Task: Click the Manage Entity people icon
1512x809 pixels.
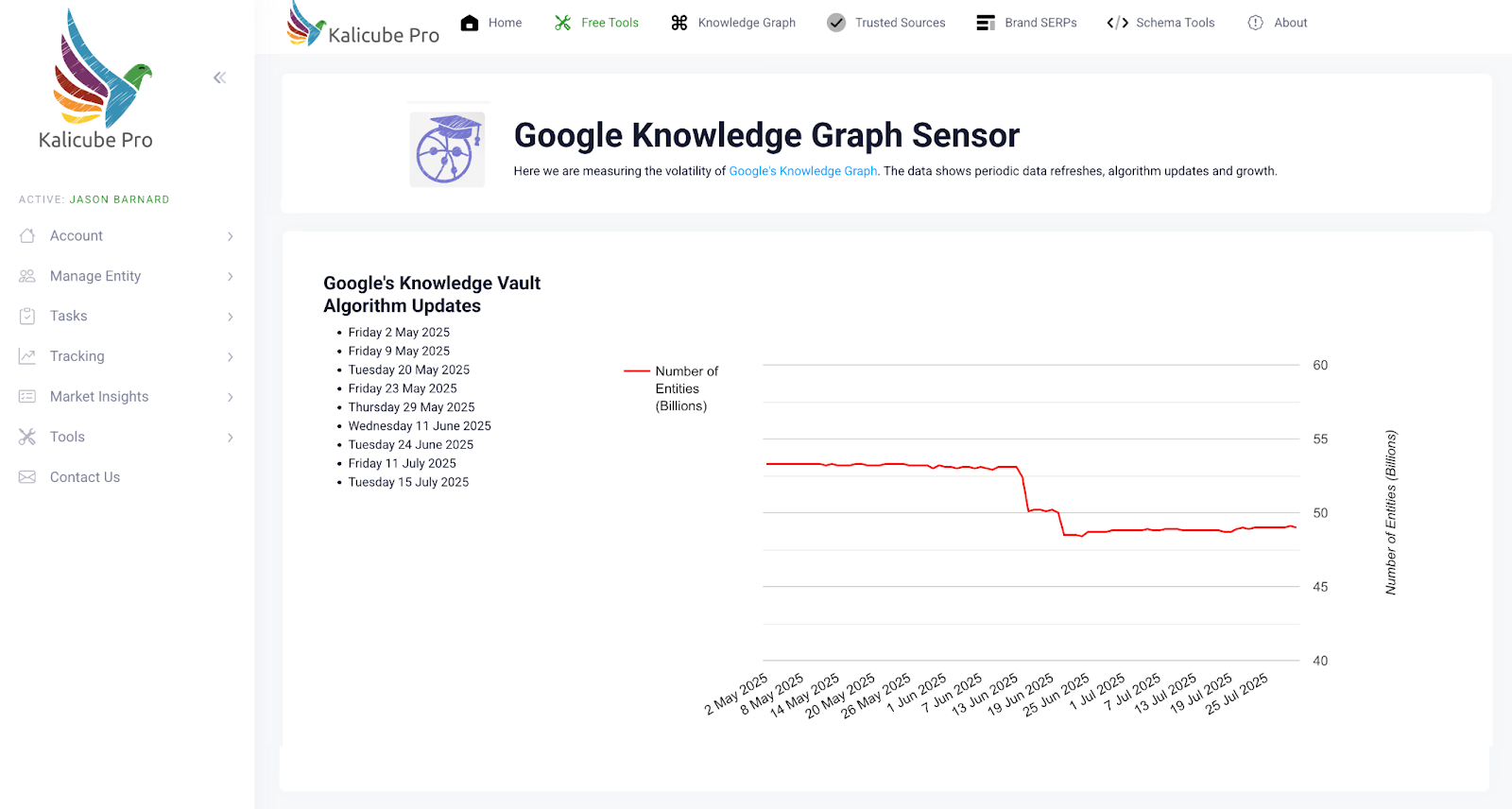Action: (27, 276)
